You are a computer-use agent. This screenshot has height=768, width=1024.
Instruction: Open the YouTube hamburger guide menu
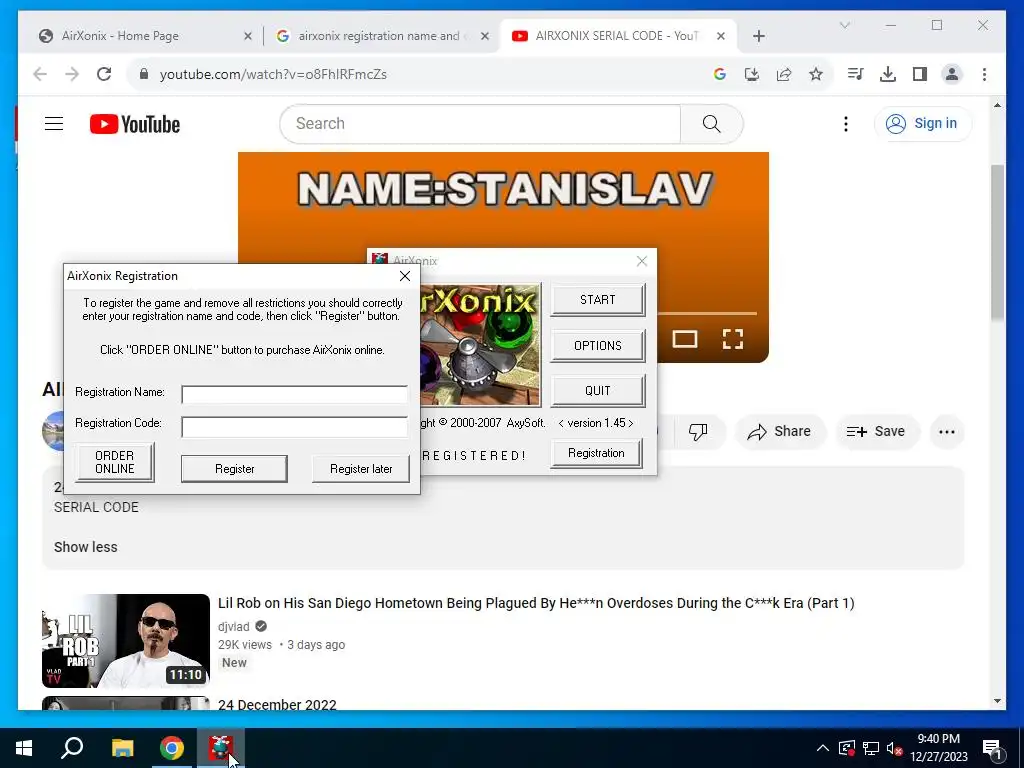(x=54, y=123)
